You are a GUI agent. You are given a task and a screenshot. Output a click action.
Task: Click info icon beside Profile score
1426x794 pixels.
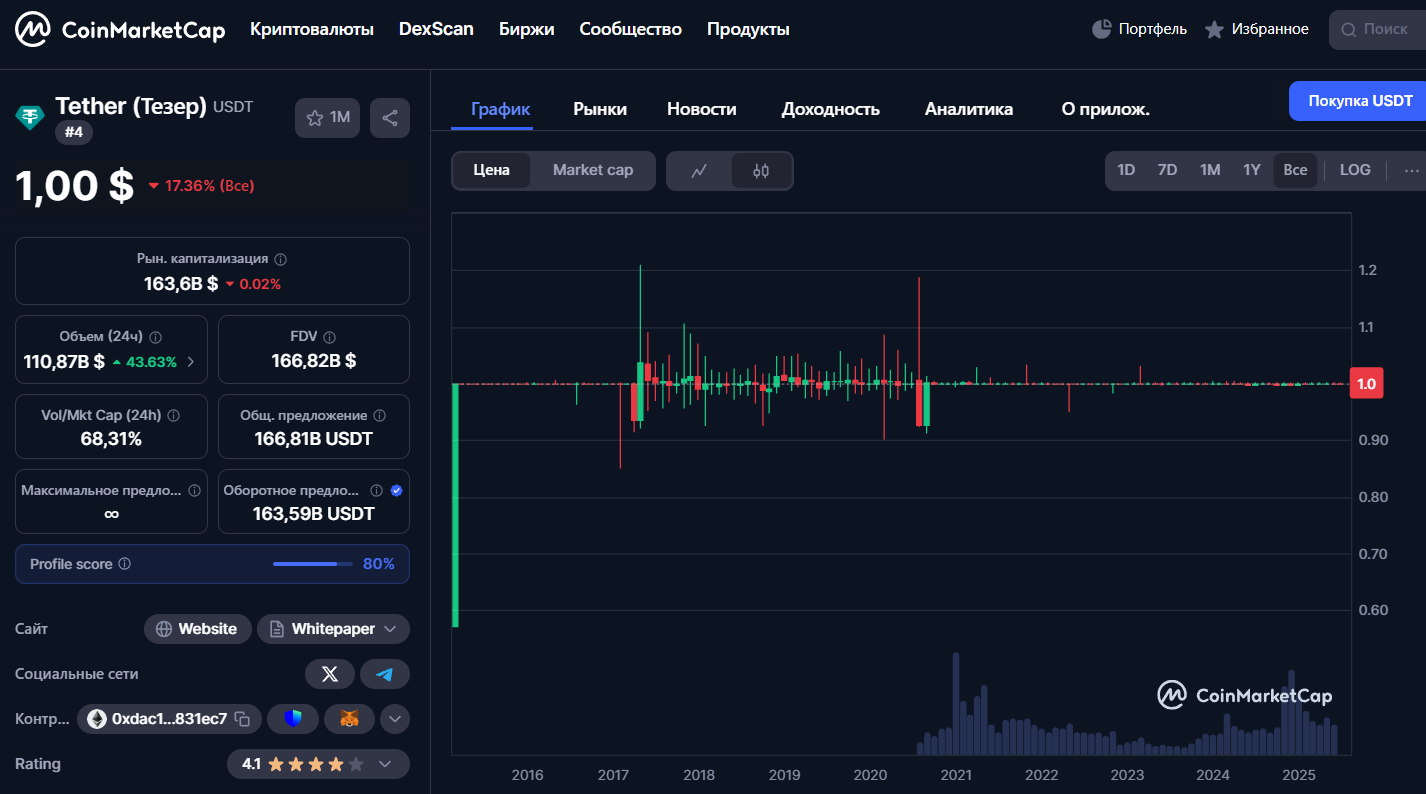(125, 564)
